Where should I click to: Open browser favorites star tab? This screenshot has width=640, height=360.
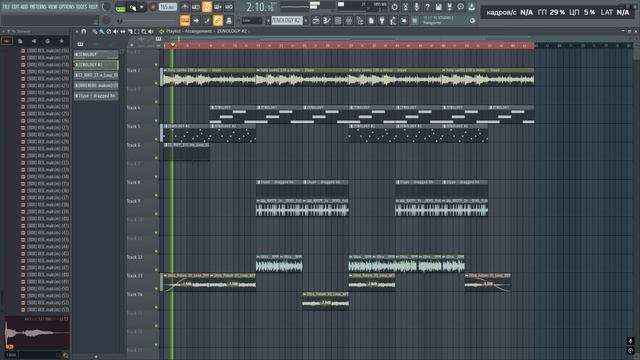61,41
